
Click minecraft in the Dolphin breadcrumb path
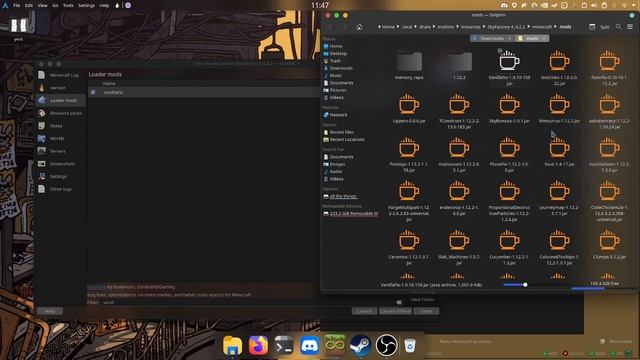(542, 27)
